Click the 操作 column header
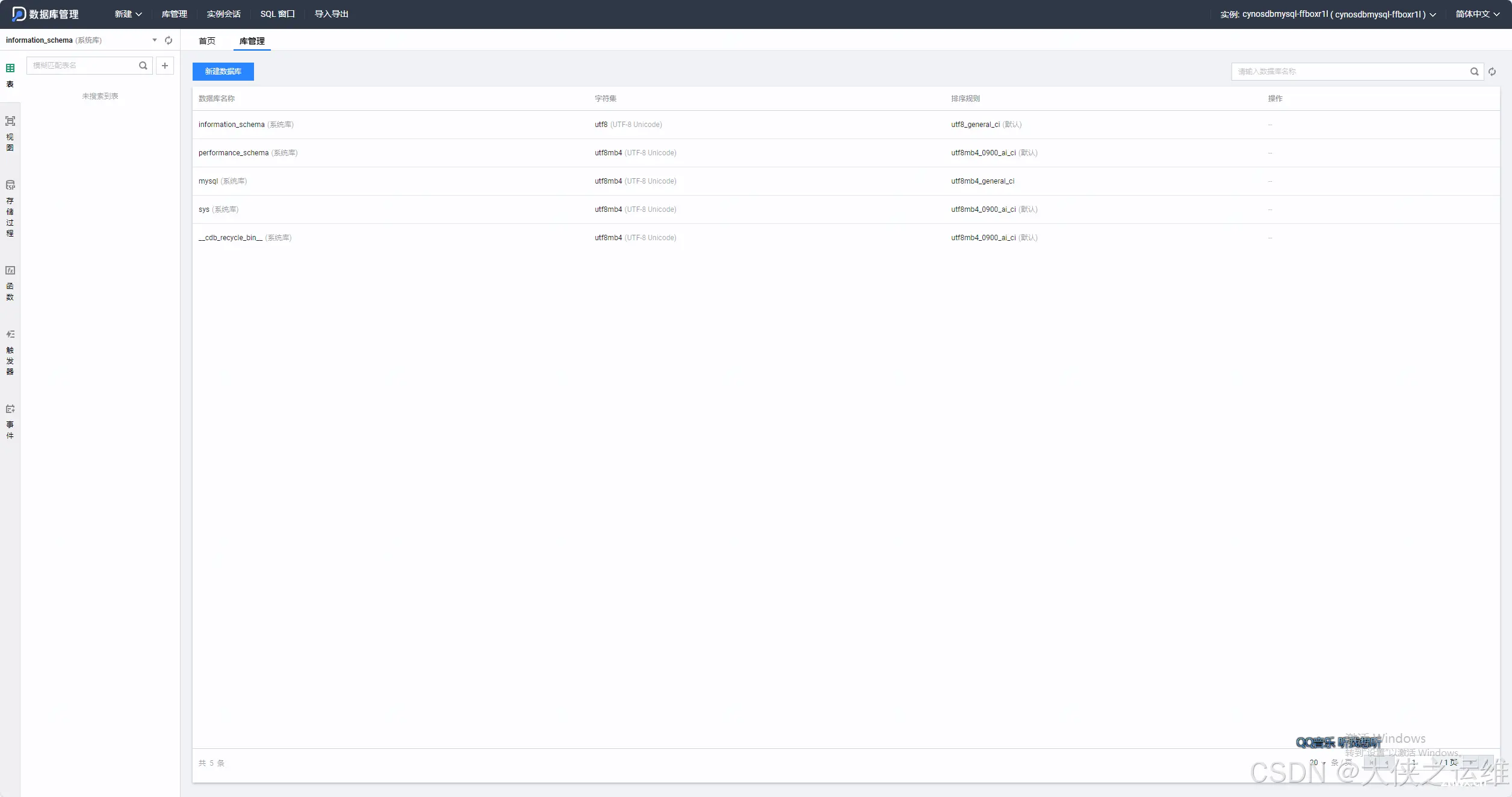 pos(1275,99)
